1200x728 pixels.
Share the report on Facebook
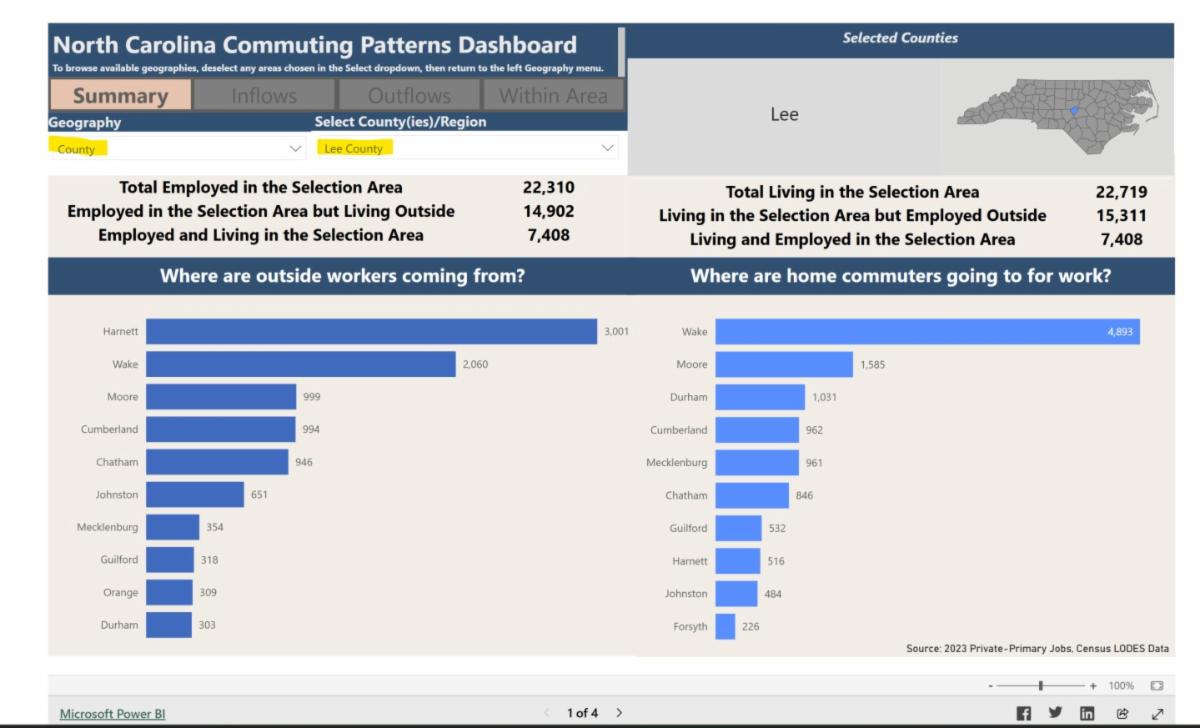pos(1023,713)
